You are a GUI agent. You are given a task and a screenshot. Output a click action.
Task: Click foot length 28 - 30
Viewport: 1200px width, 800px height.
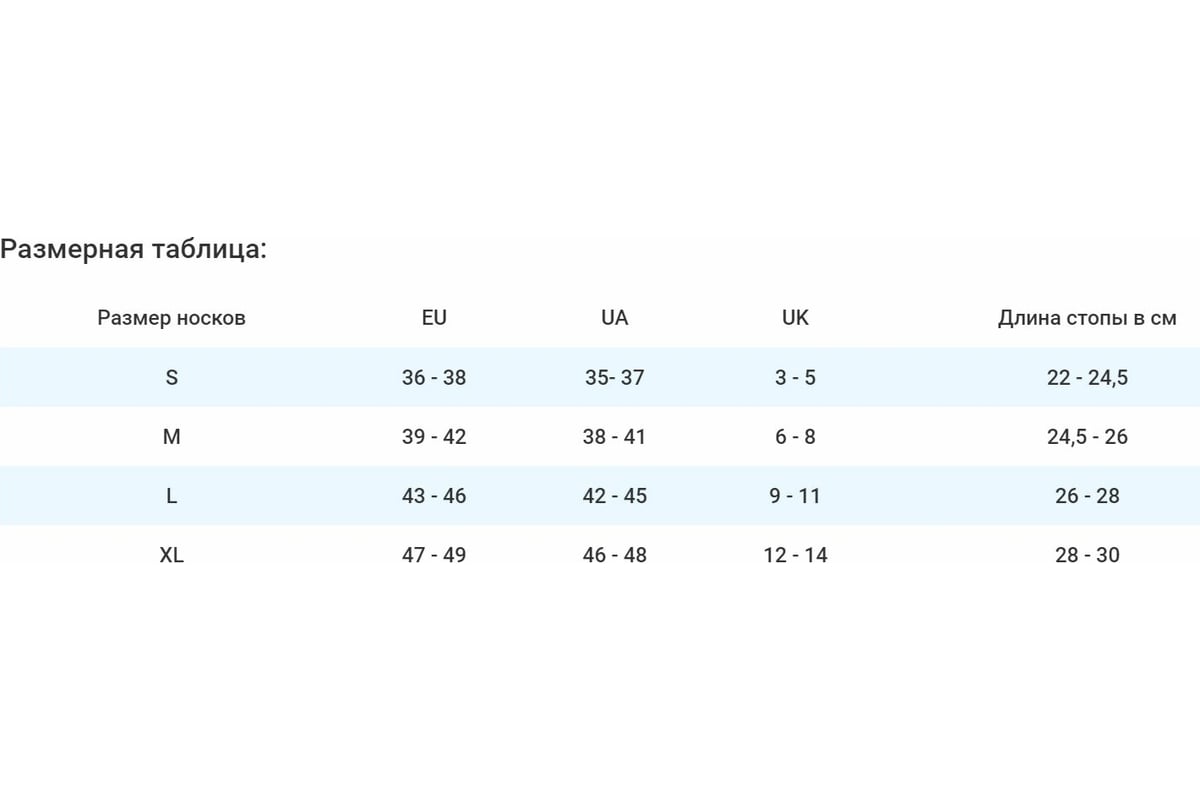(1087, 554)
